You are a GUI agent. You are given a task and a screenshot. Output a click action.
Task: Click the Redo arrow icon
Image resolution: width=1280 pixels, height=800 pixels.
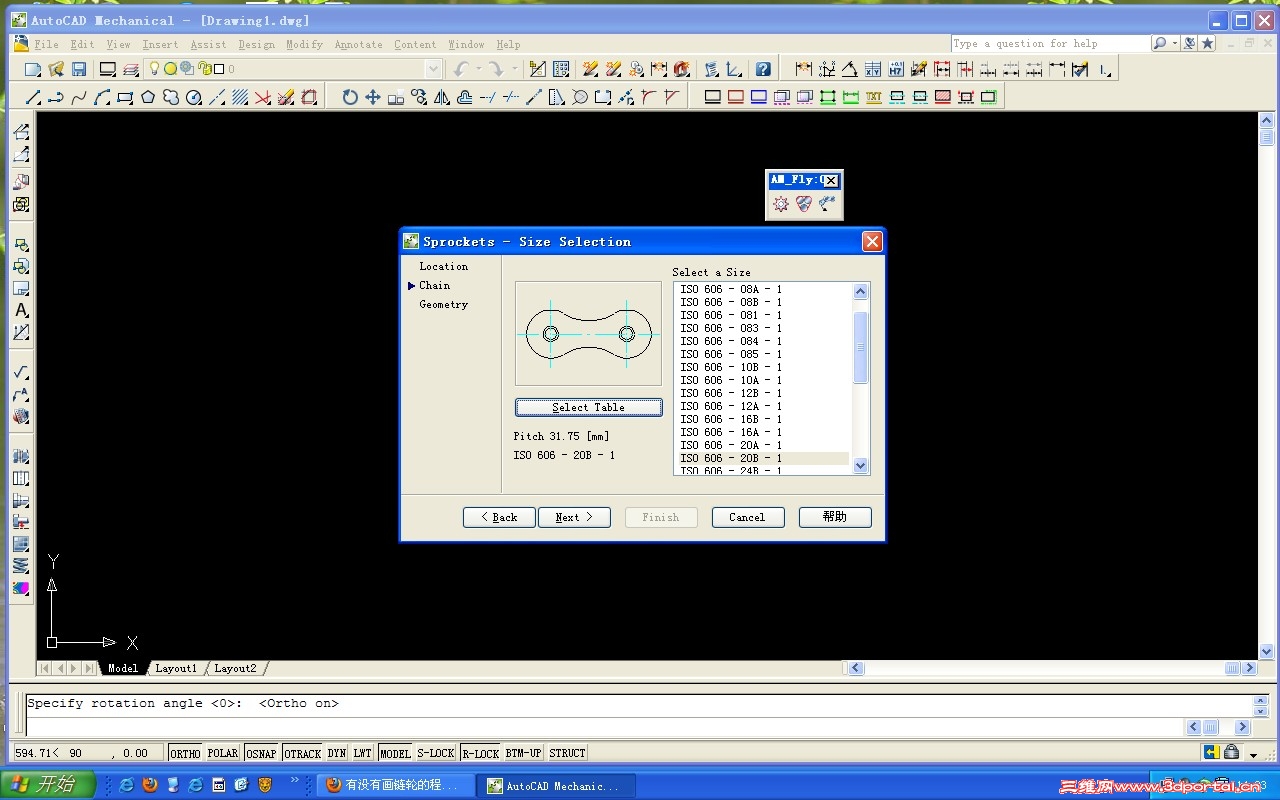pos(496,70)
